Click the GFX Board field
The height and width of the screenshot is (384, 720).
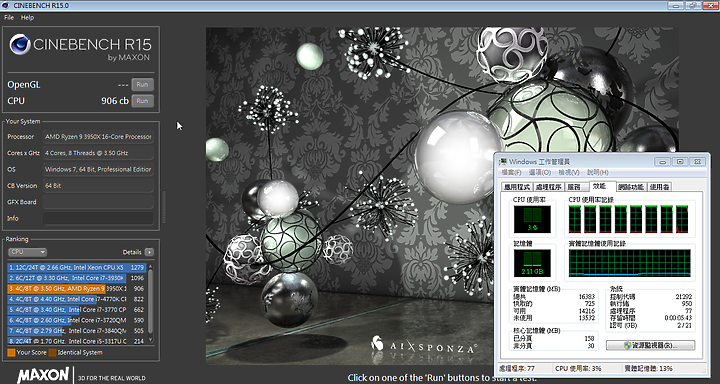98,202
